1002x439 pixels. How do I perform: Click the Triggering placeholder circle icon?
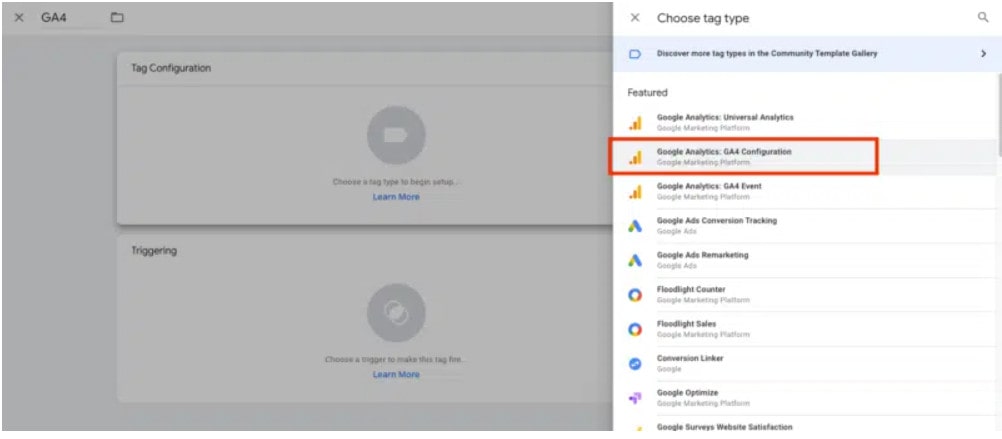[396, 312]
